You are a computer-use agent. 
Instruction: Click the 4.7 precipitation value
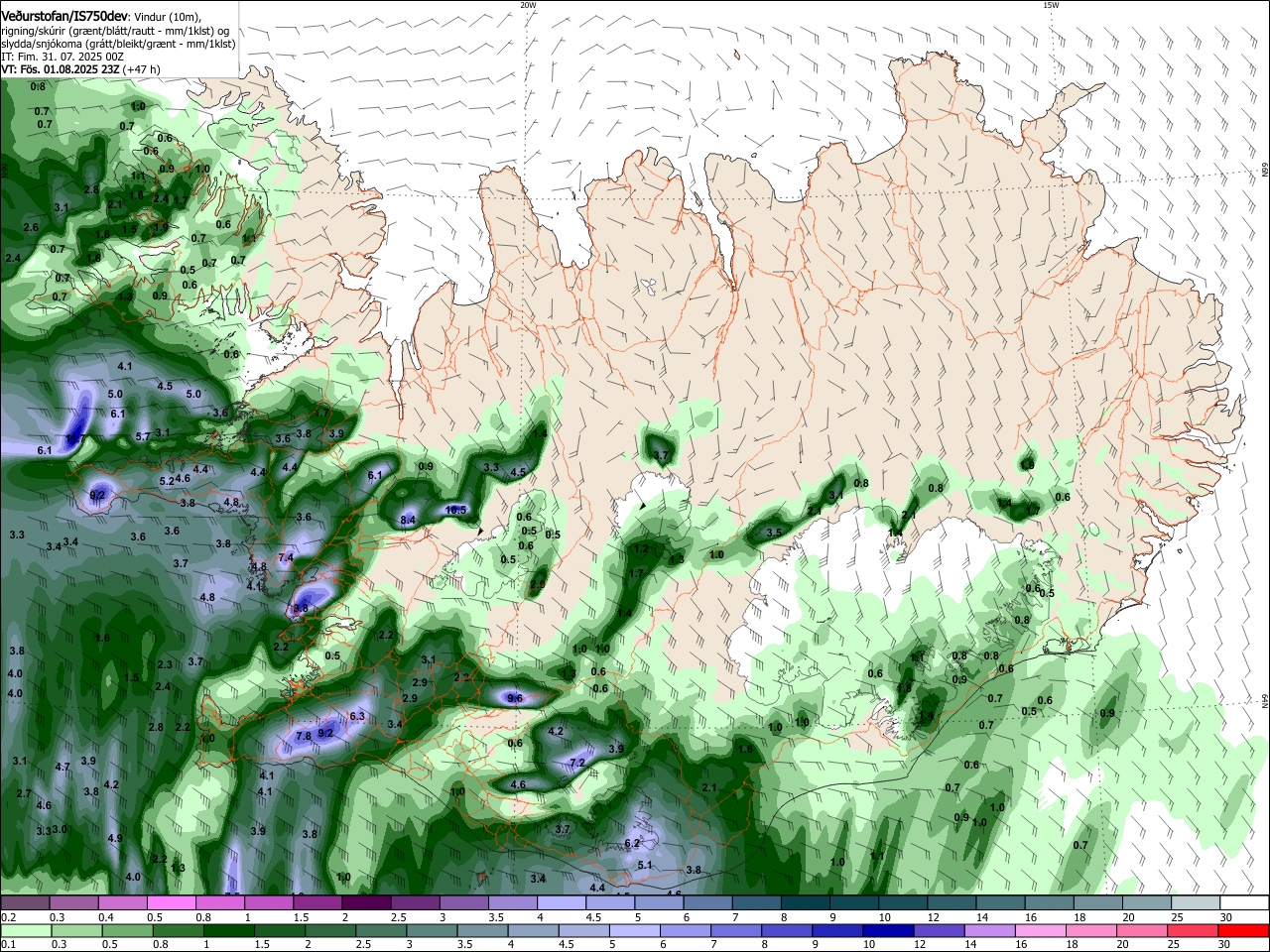coord(63,767)
